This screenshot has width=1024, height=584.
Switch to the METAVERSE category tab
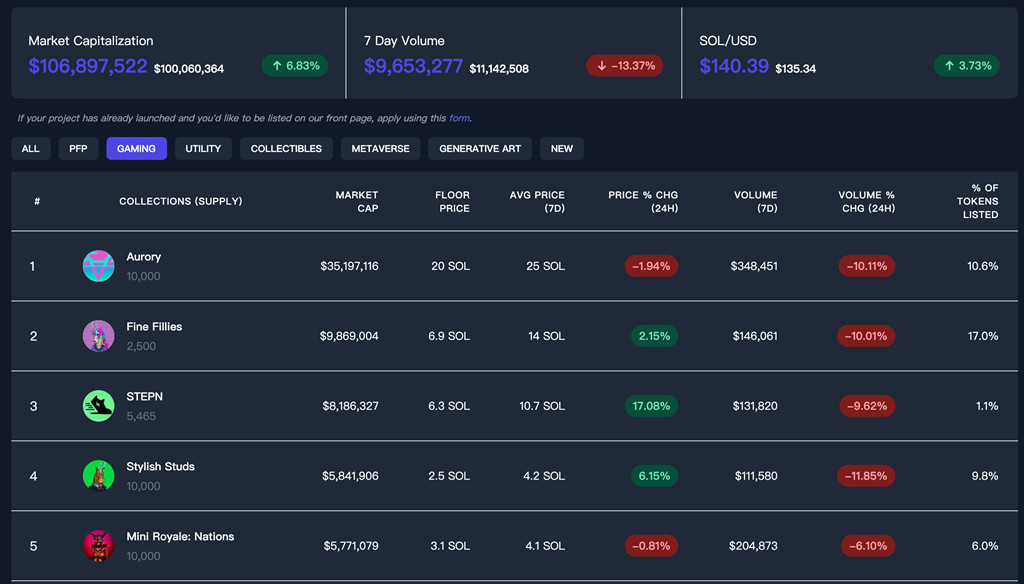pyautogui.click(x=380, y=148)
